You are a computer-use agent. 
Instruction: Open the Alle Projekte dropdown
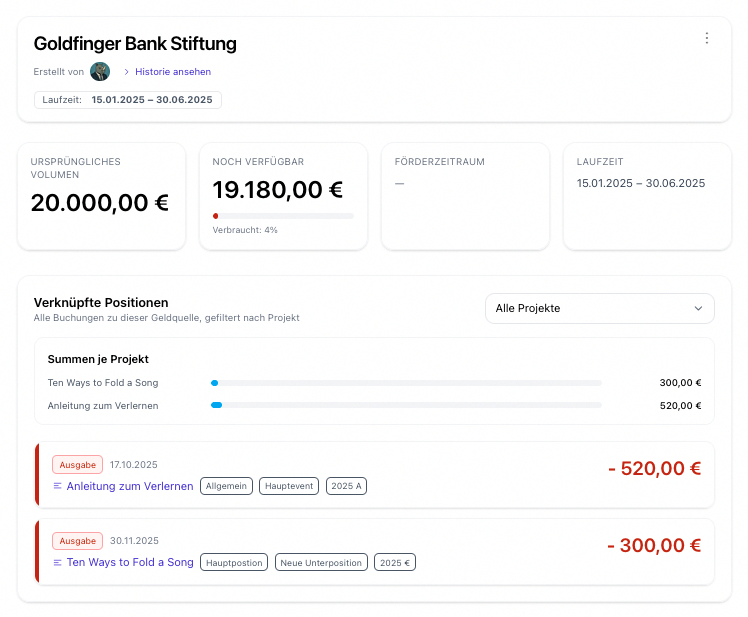click(x=598, y=308)
